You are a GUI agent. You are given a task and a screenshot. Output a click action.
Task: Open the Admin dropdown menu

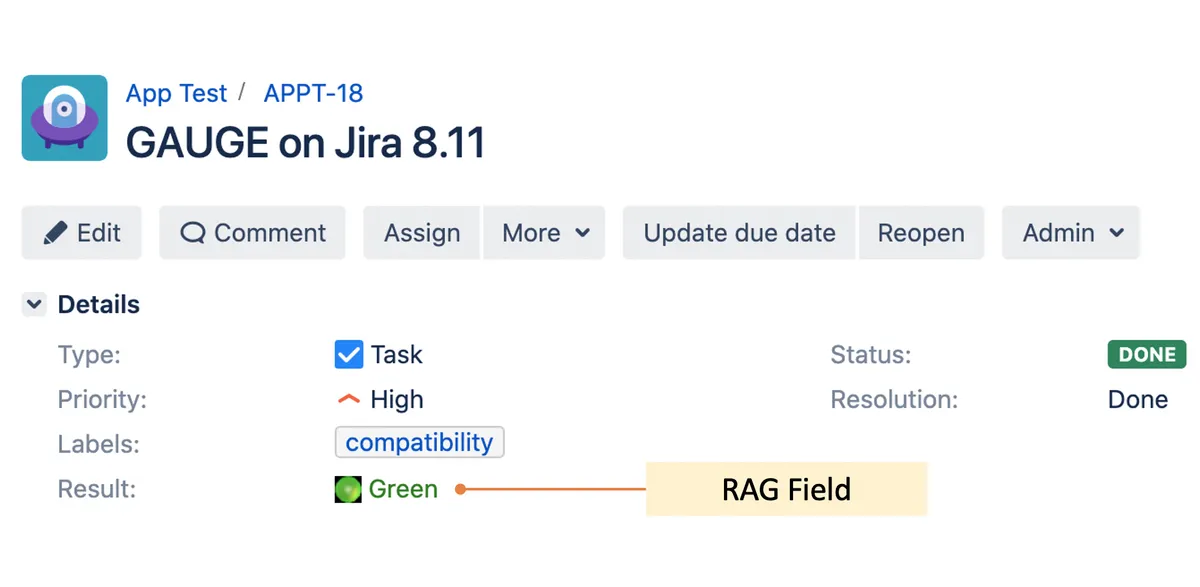point(1072,233)
